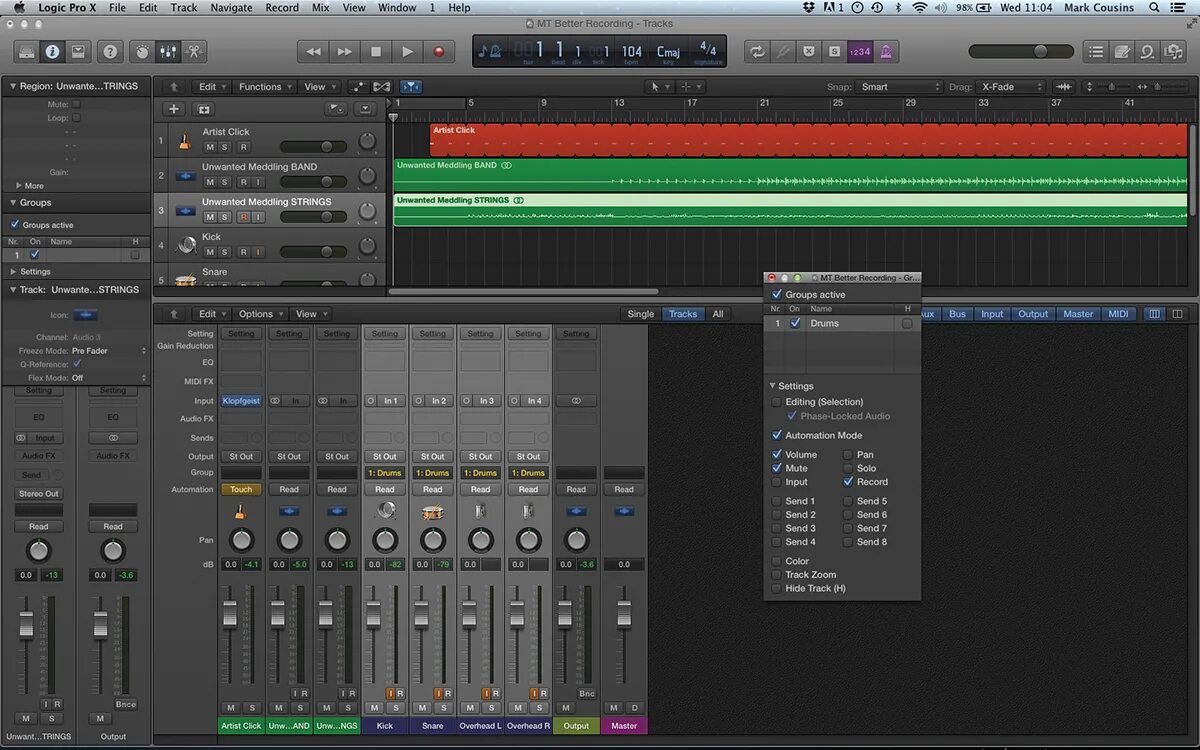Click the Kick track drum icon
Viewport: 1200px width, 750px height.
coord(186,244)
